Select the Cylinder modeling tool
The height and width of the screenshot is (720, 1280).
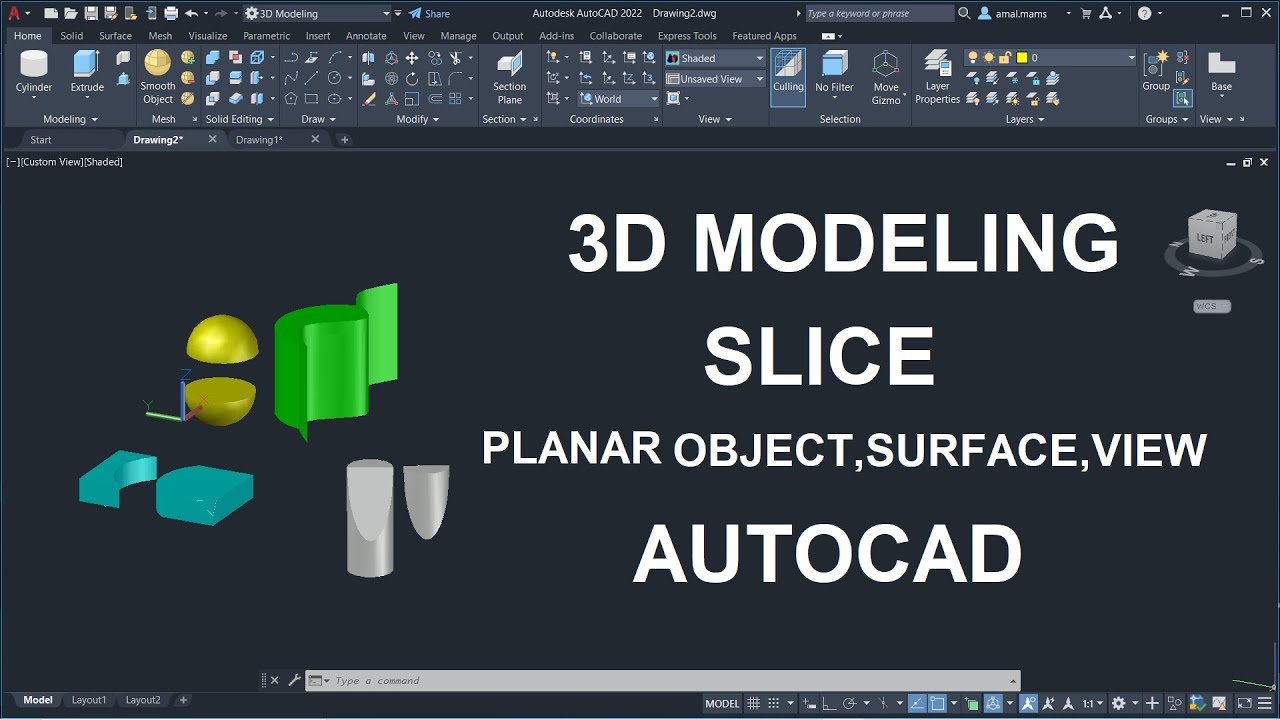pyautogui.click(x=34, y=72)
